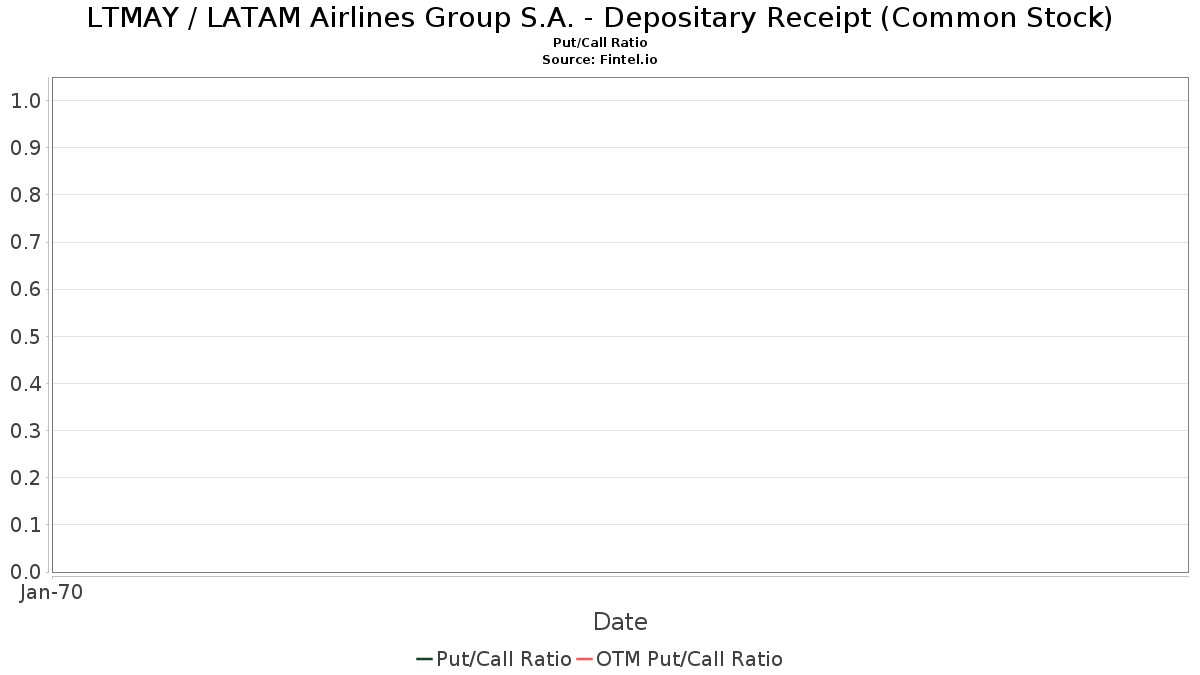Click the 0.8 y-axis tick label
Viewport: 1200px width, 675px height.
tap(25, 195)
